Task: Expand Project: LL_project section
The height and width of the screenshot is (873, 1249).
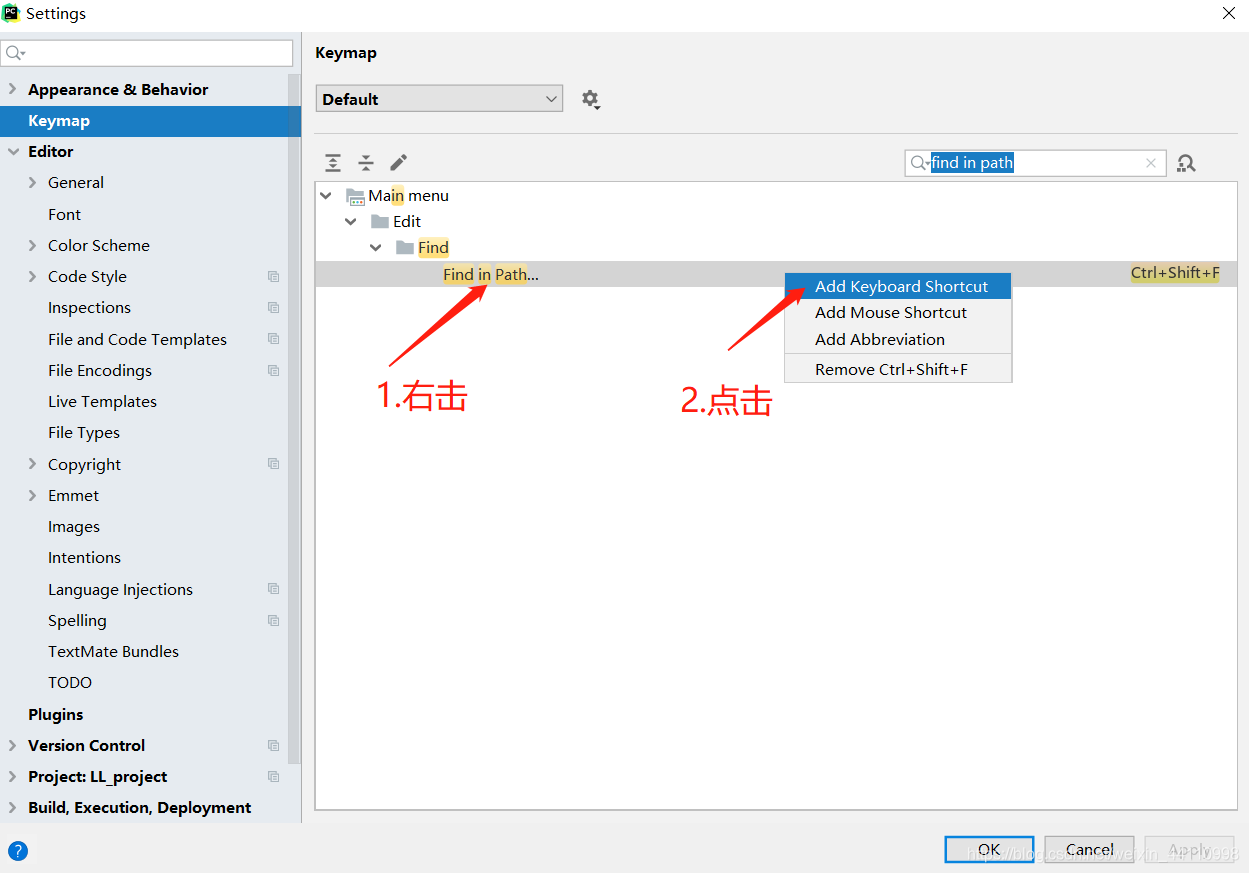Action: pos(13,776)
